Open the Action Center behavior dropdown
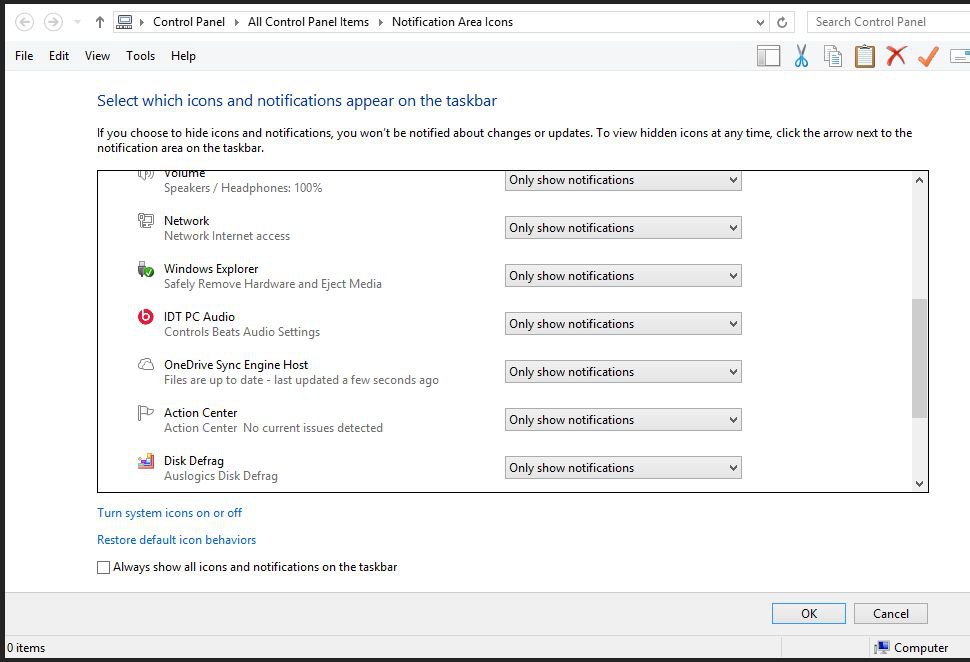The width and height of the screenshot is (970, 662). click(623, 419)
